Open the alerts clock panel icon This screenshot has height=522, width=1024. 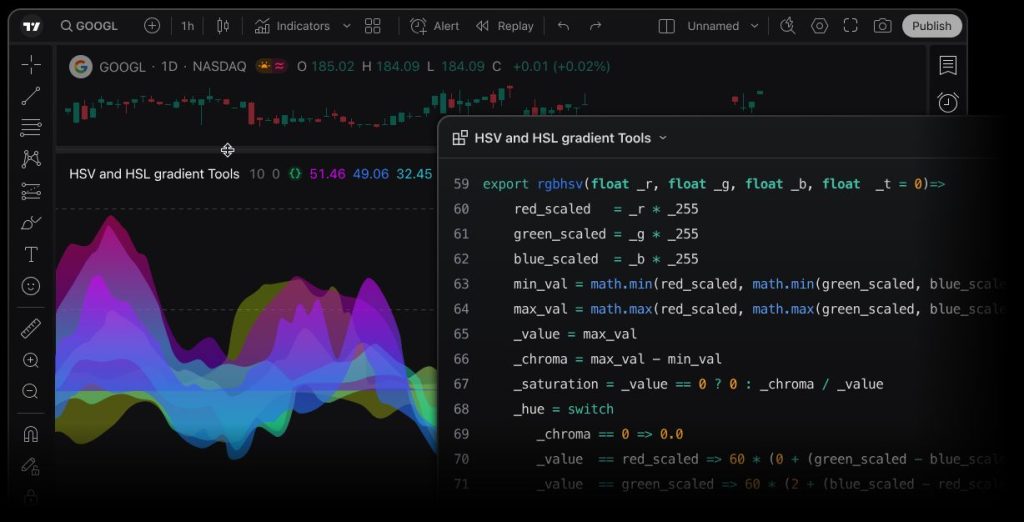coord(947,102)
